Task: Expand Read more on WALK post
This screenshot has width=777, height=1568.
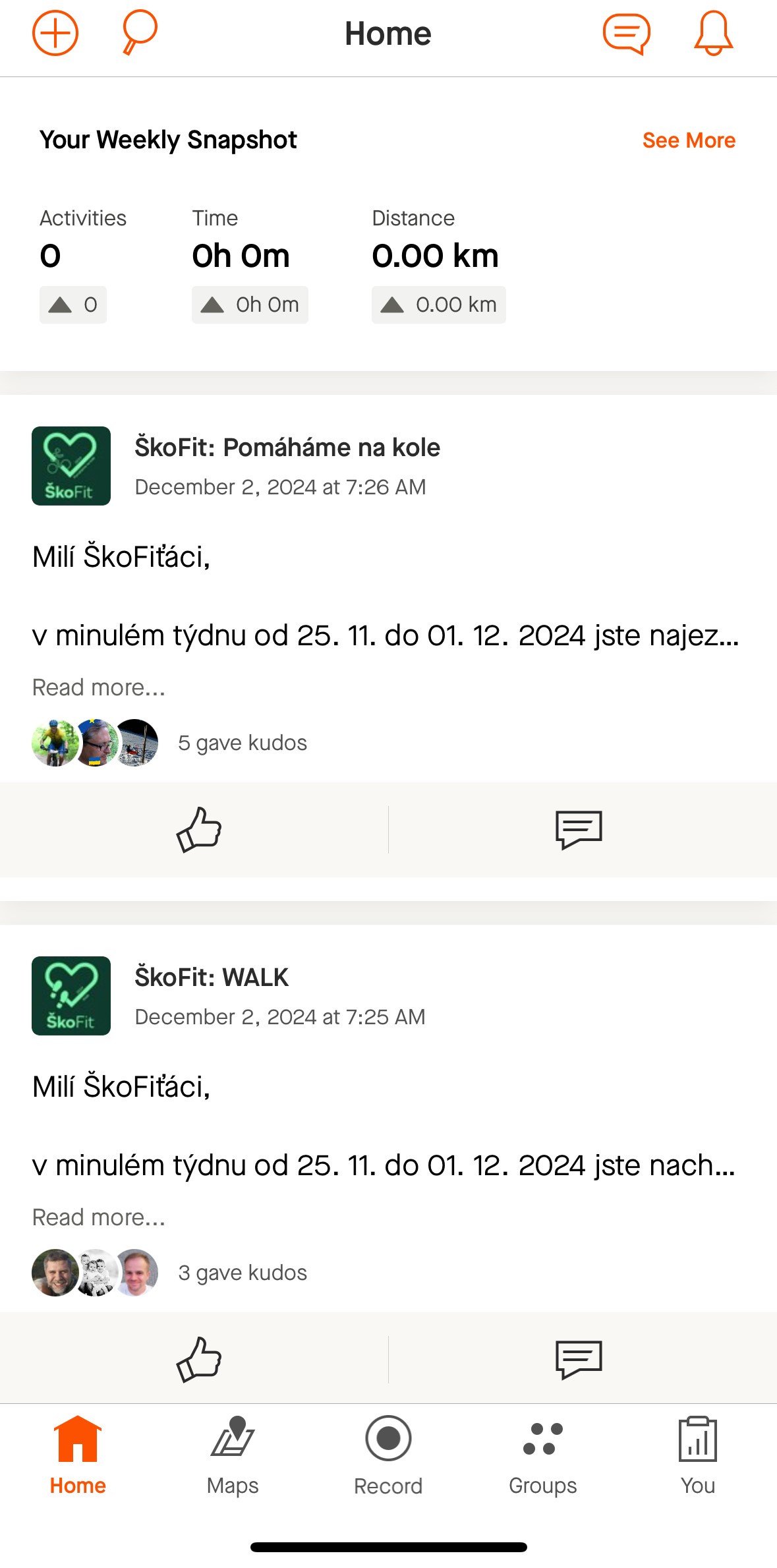Action: tap(99, 1217)
